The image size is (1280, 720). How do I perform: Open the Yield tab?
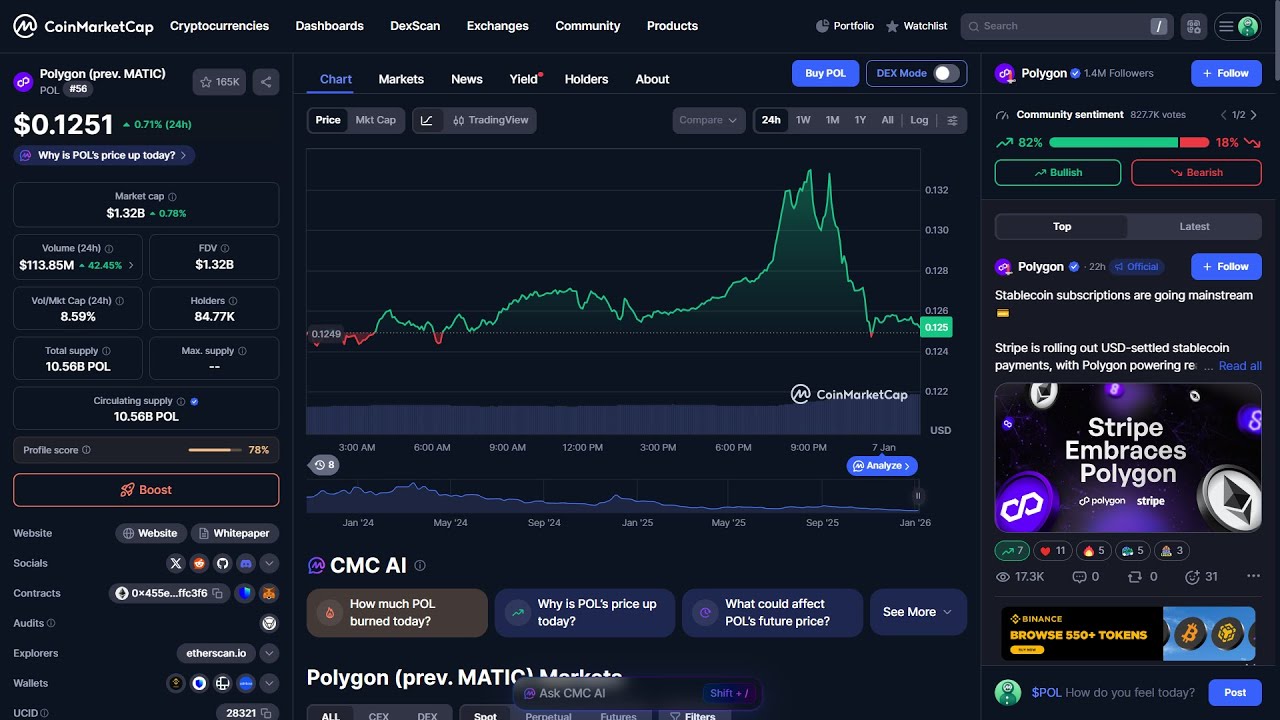pos(524,79)
